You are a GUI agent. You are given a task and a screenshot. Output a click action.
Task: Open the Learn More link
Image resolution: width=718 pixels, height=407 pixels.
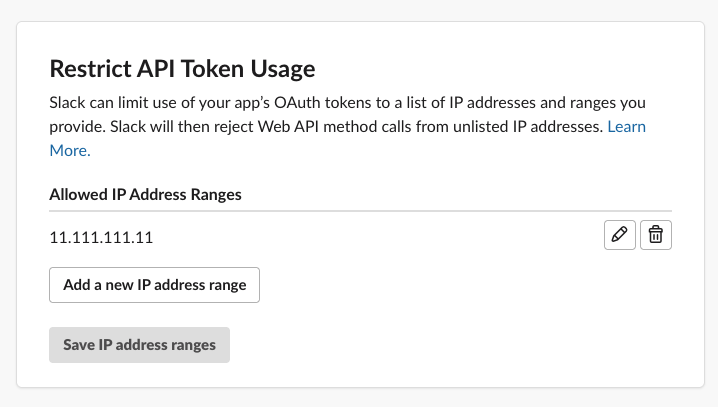pos(626,127)
